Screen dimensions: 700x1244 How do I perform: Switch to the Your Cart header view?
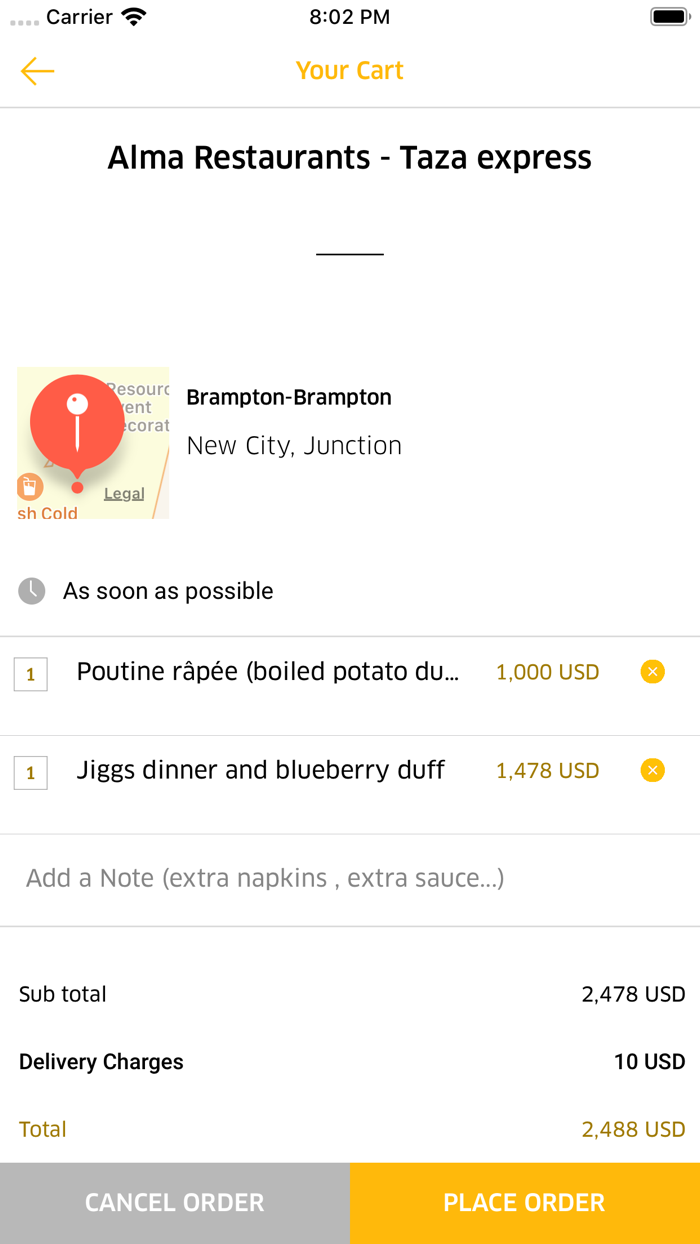pos(349,70)
